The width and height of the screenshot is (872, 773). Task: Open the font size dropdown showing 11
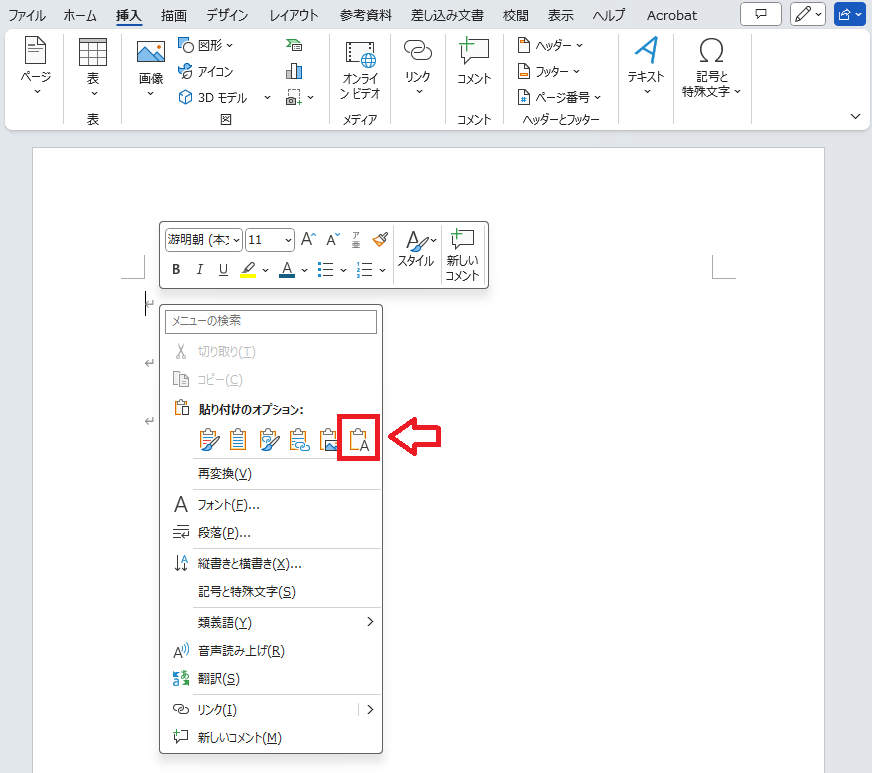(x=269, y=240)
